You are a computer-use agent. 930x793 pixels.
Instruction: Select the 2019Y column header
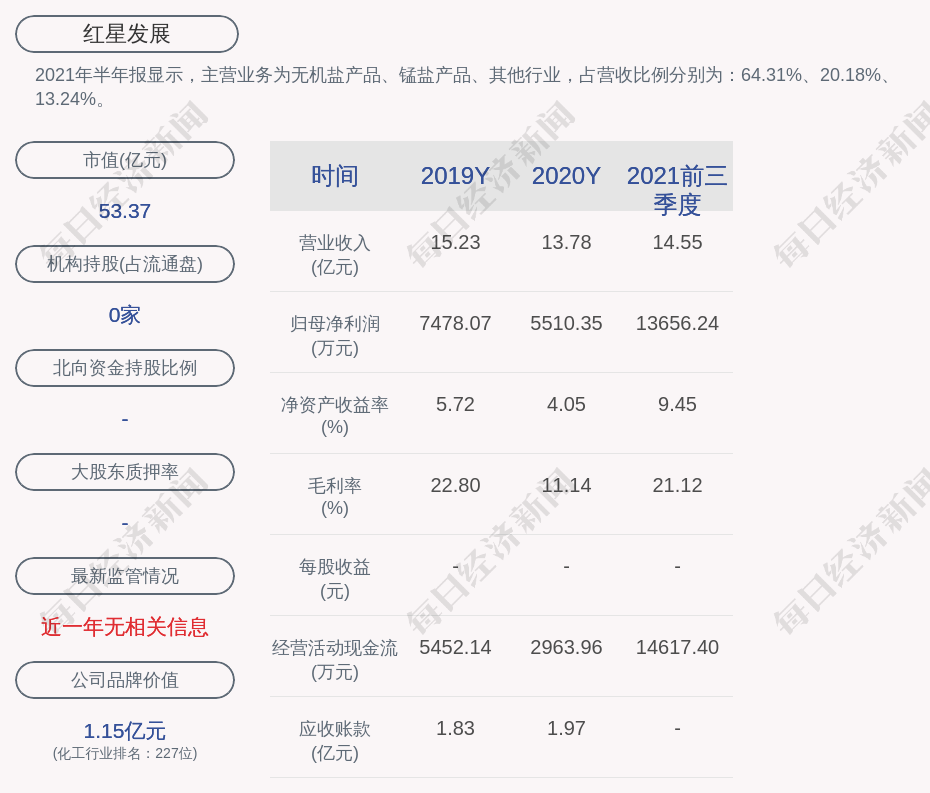[455, 176]
